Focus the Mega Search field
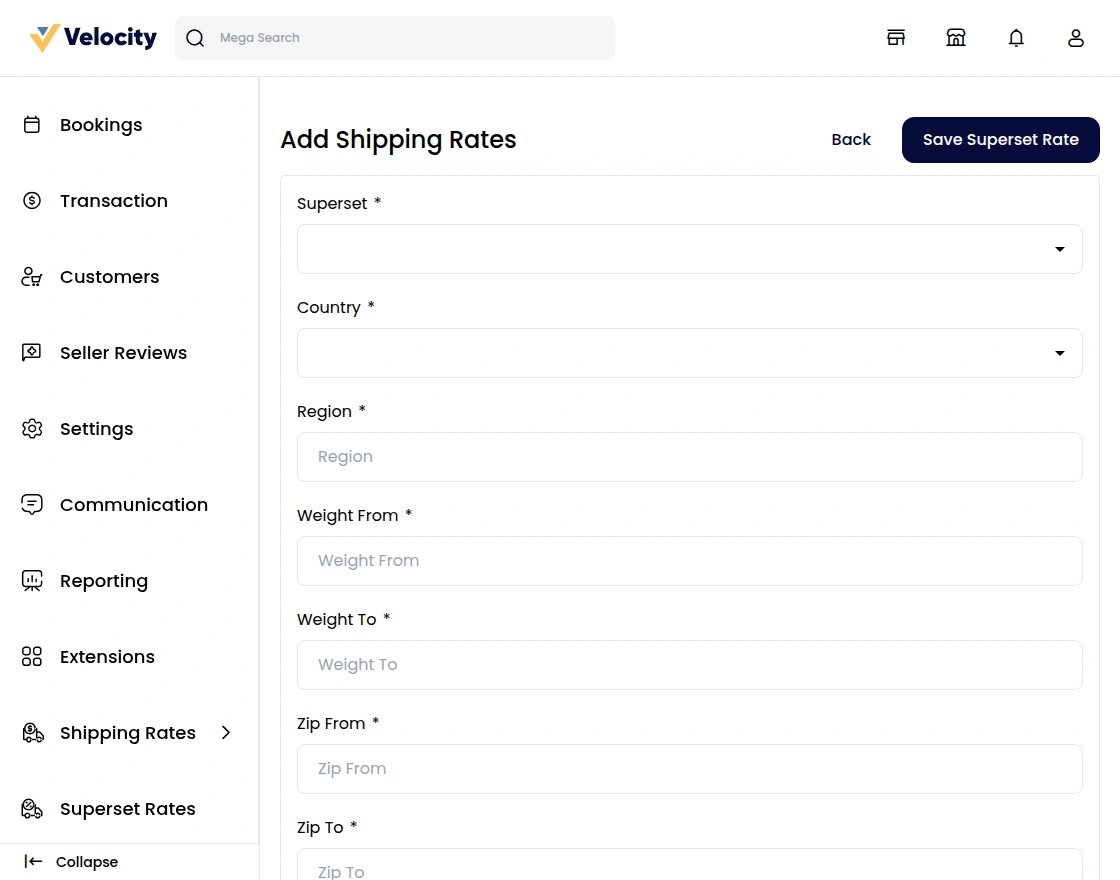This screenshot has height=880, width=1120. click(410, 38)
